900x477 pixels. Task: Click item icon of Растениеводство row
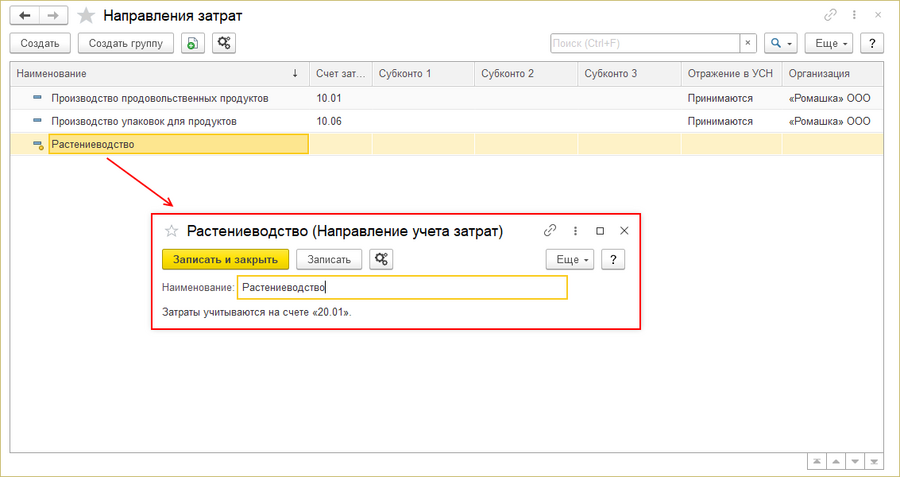[x=38, y=145]
